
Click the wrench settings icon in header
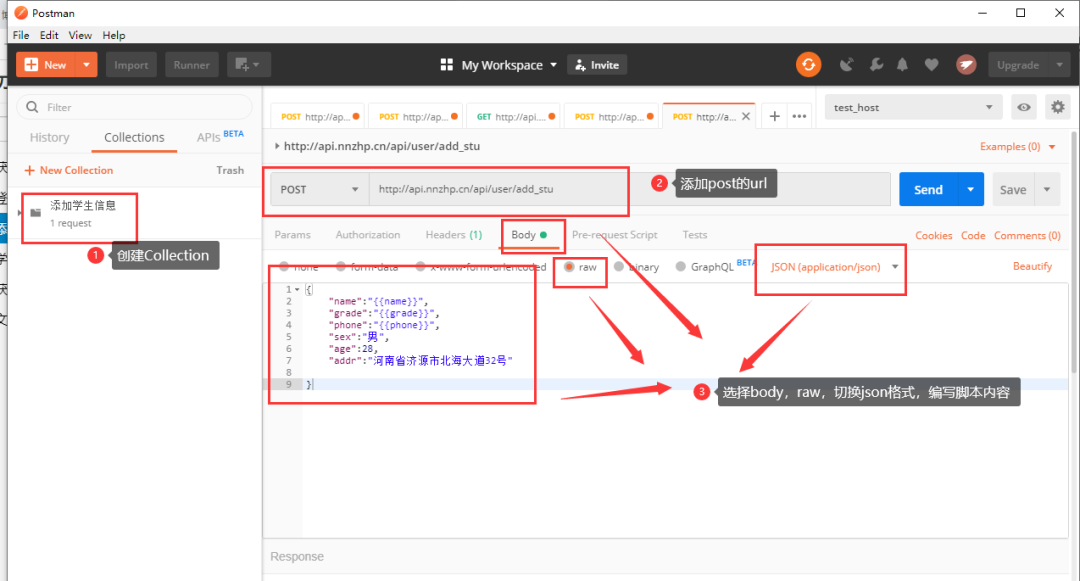pyautogui.click(x=876, y=64)
